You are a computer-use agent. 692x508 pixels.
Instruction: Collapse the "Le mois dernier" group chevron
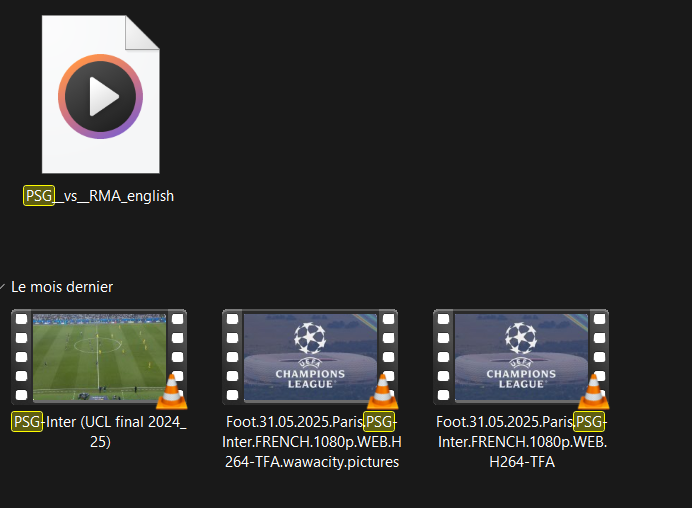[5, 288]
